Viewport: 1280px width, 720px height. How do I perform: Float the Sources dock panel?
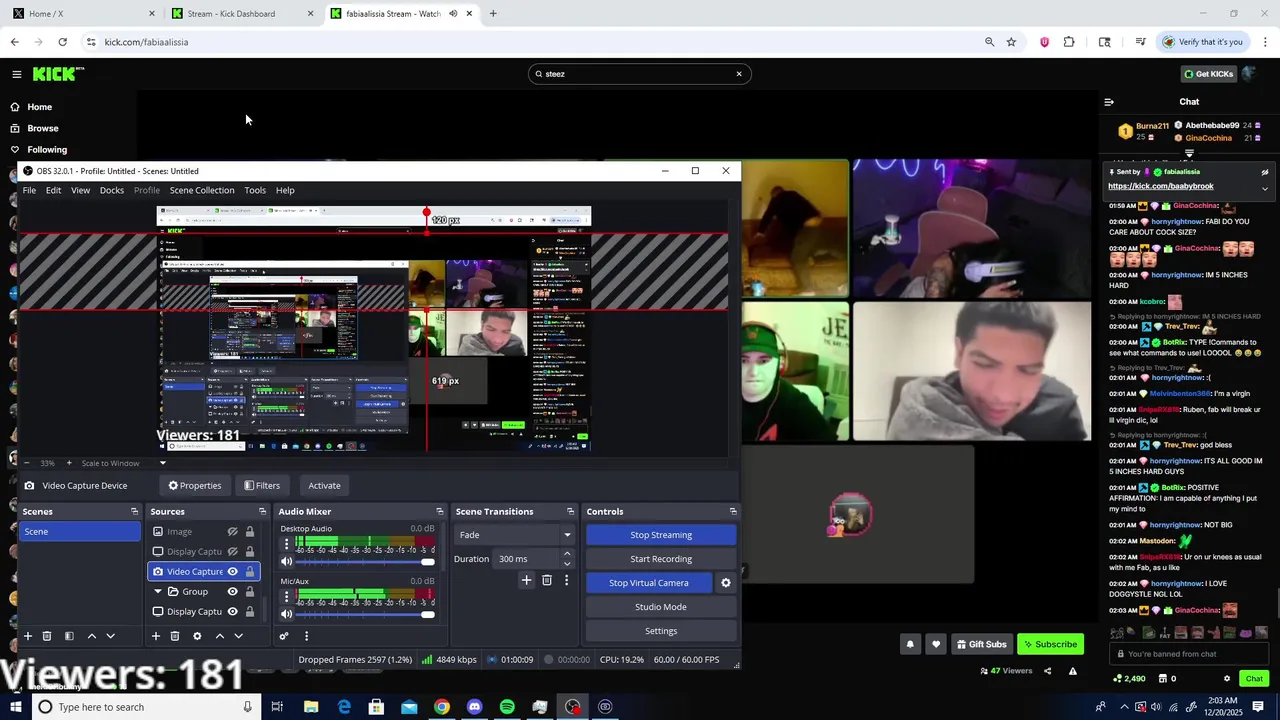click(262, 512)
